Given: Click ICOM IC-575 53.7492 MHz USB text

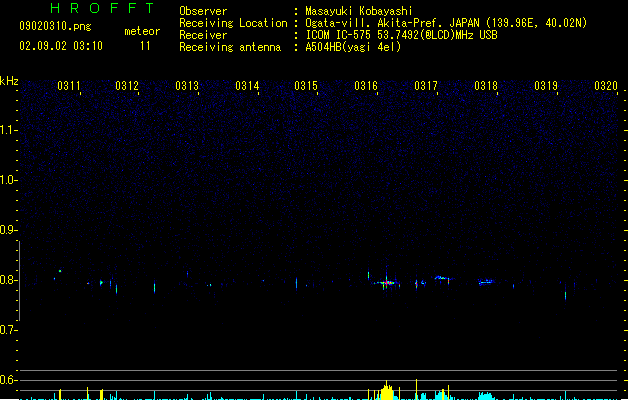Looking at the screenshot, I should [402, 35].
